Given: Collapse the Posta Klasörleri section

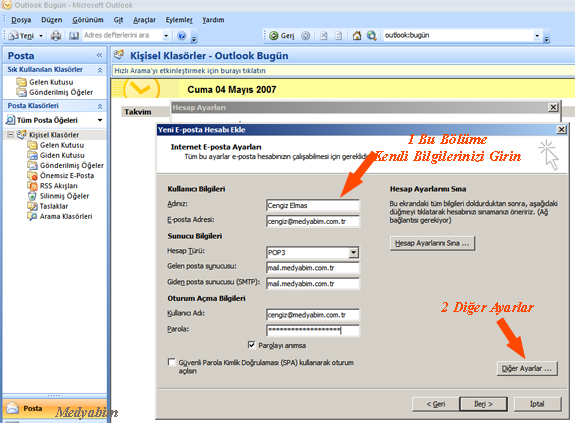Looking at the screenshot, I should [x=100, y=106].
